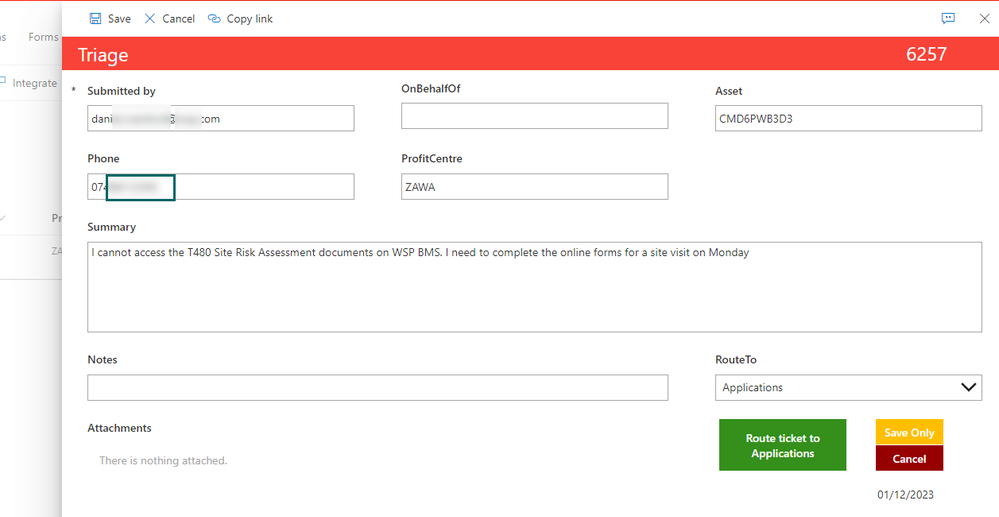Close the Triage form panel
Viewport: 999px width, 517px height.
point(984,18)
